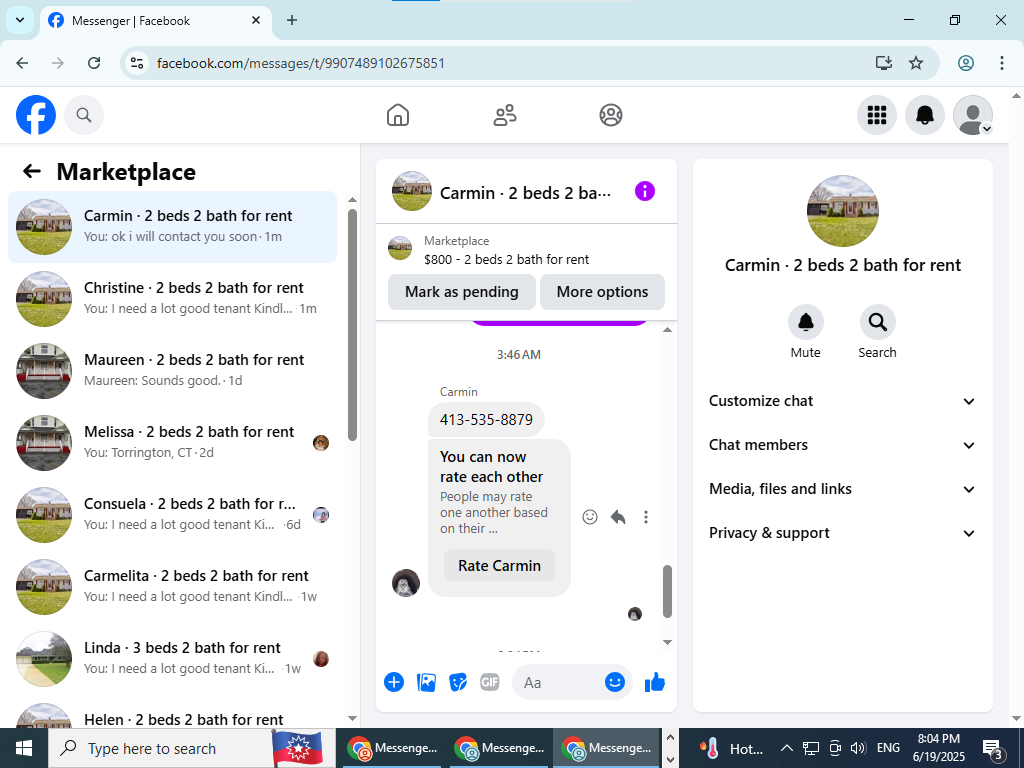This screenshot has width=1024, height=768.
Task: Open Carmelita conversation in the list
Action: (172, 586)
